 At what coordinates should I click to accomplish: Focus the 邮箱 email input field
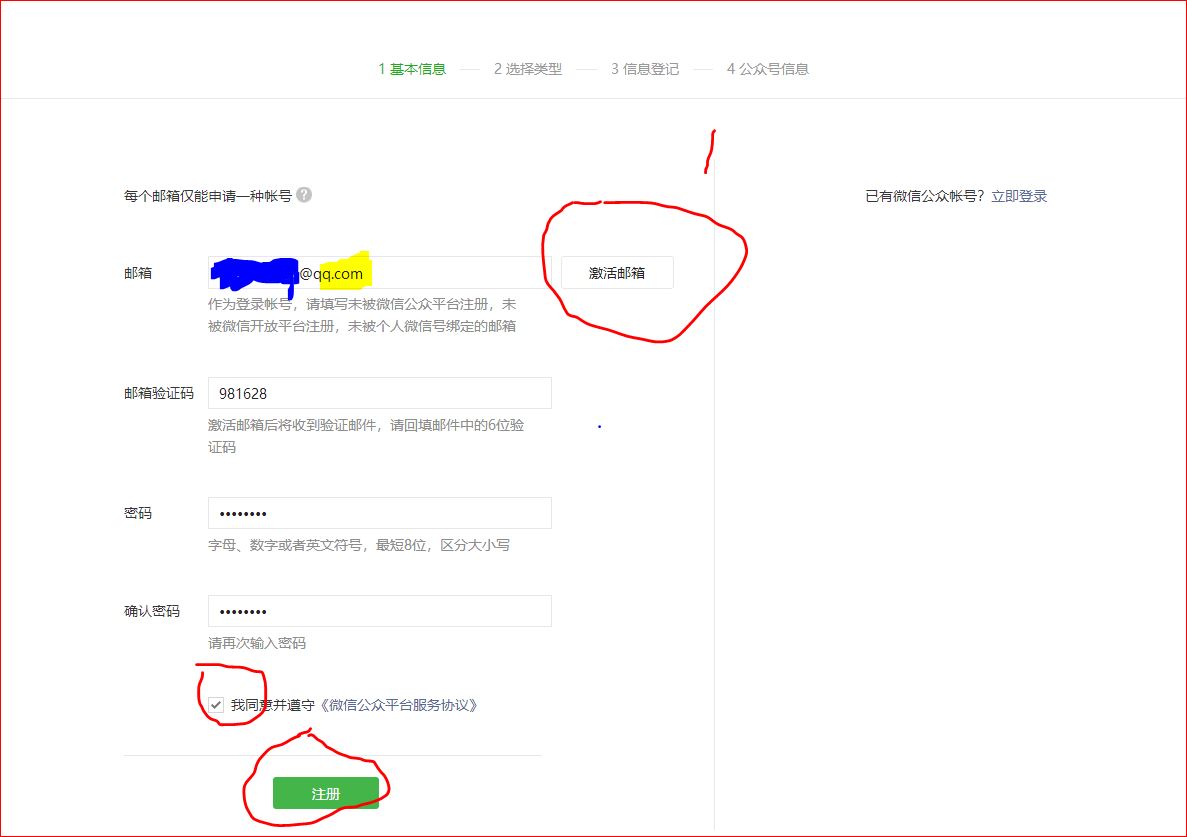(x=379, y=272)
